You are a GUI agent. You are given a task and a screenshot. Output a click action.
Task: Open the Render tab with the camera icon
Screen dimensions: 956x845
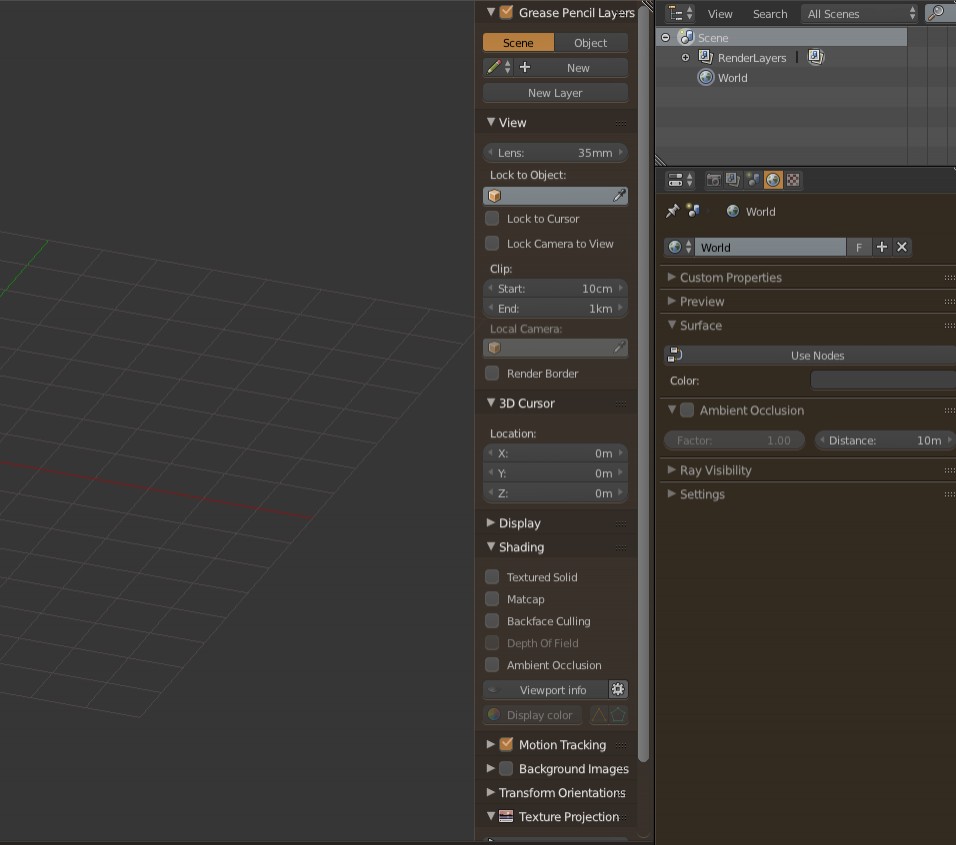[714, 180]
